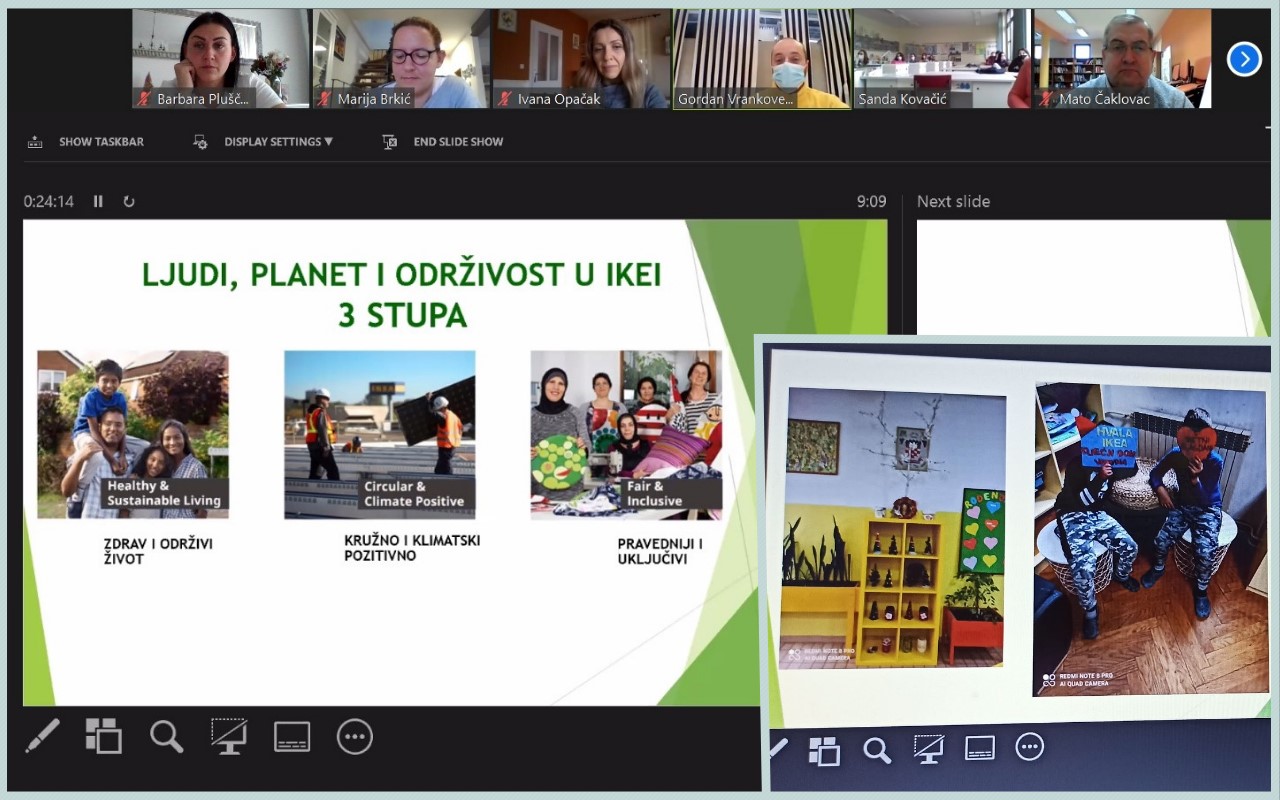Viewport: 1280px width, 800px height.
Task: Click the 'KRUŽNO I KLIMATSKI POZITIVNO' caption
Action: tap(412, 547)
